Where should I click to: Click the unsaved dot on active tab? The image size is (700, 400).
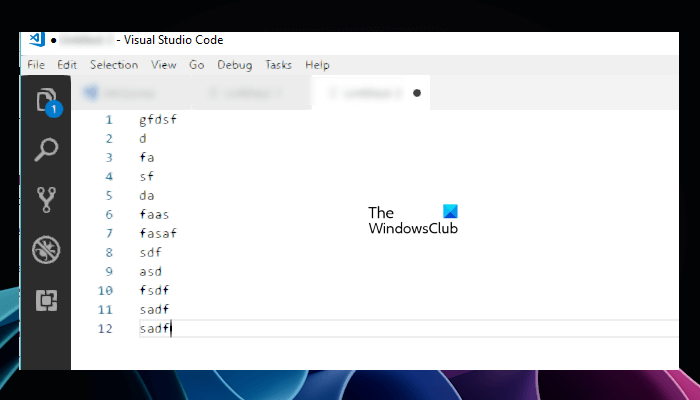tap(417, 93)
